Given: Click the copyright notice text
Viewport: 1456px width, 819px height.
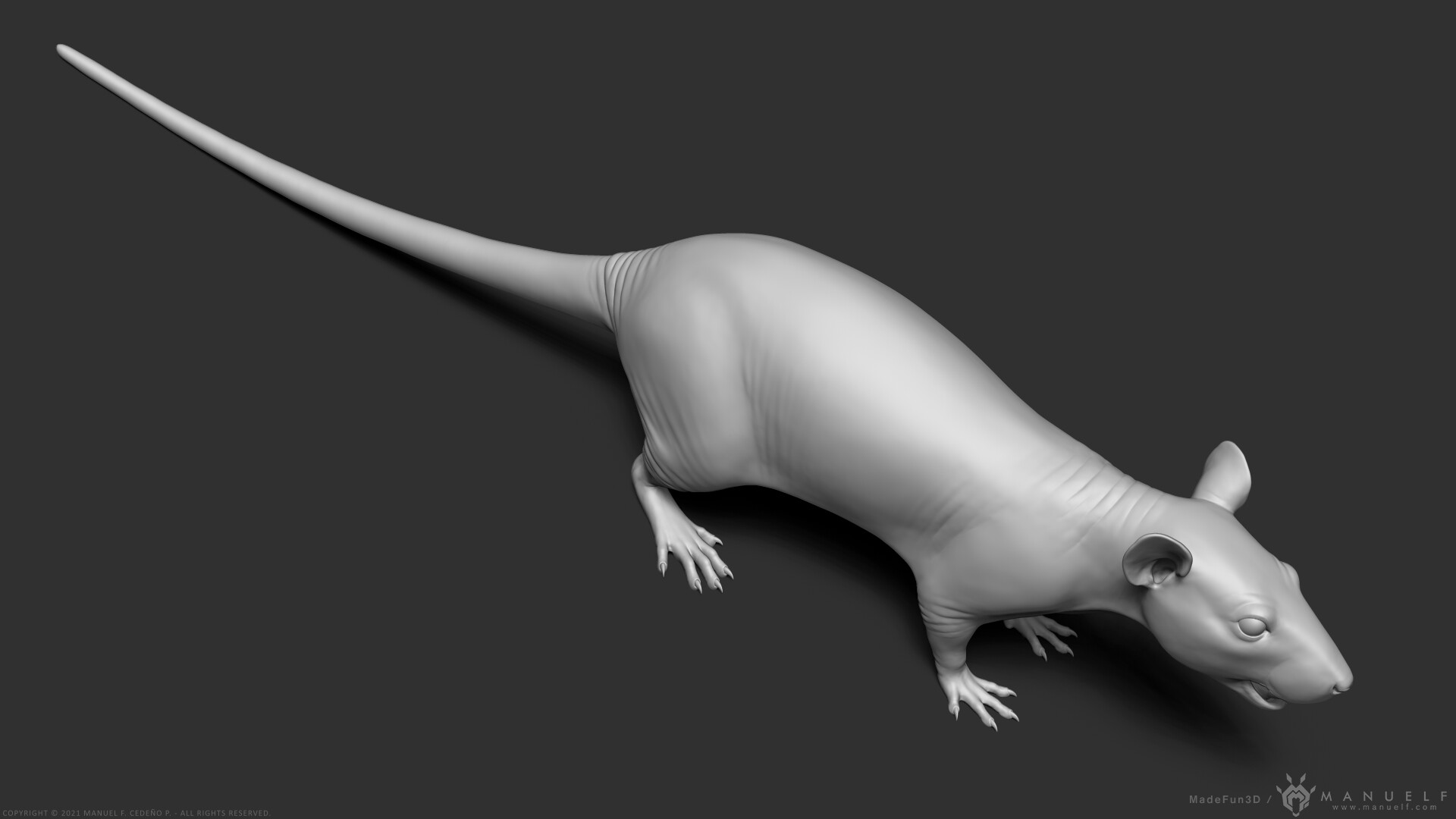Looking at the screenshot, I should click(x=135, y=813).
